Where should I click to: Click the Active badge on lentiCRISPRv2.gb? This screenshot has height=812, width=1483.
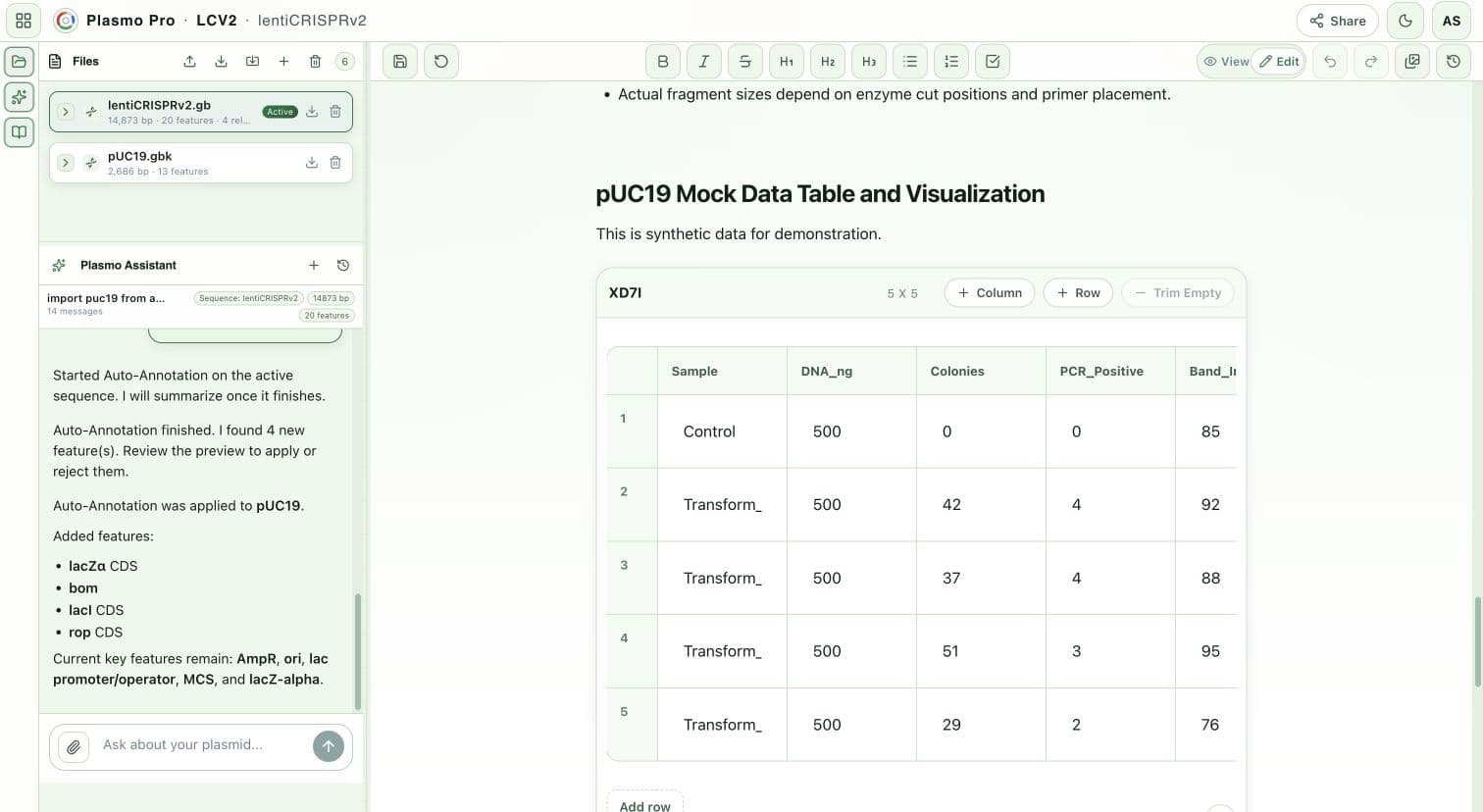coord(280,112)
